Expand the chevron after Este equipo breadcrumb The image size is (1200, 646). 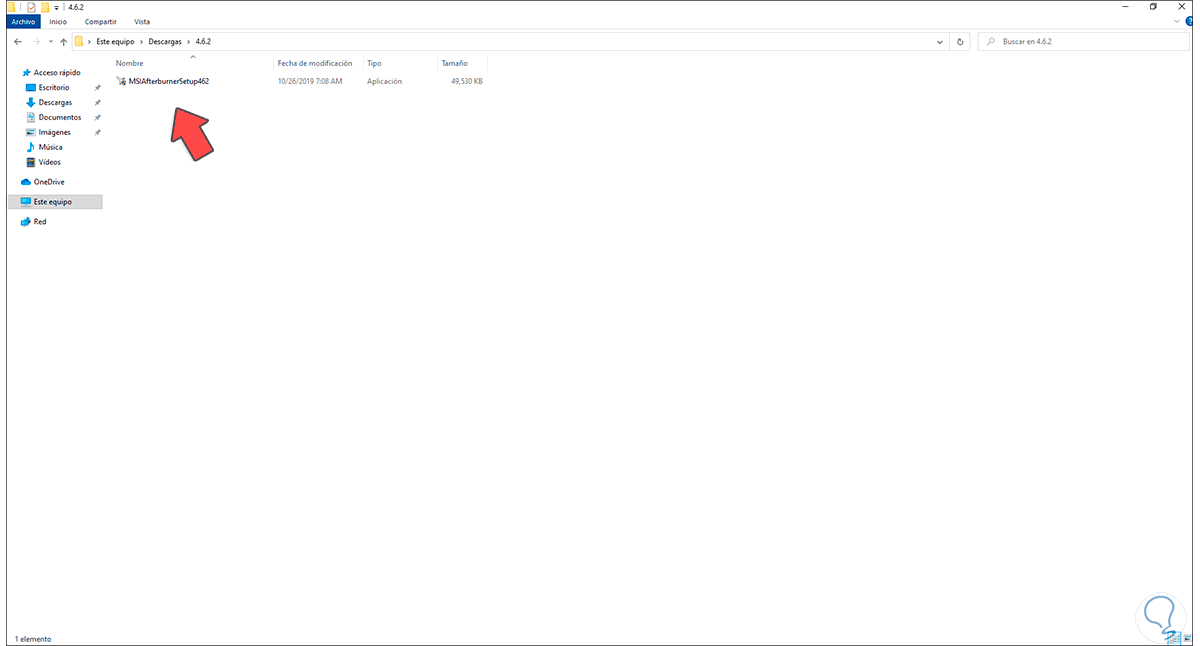(x=141, y=42)
